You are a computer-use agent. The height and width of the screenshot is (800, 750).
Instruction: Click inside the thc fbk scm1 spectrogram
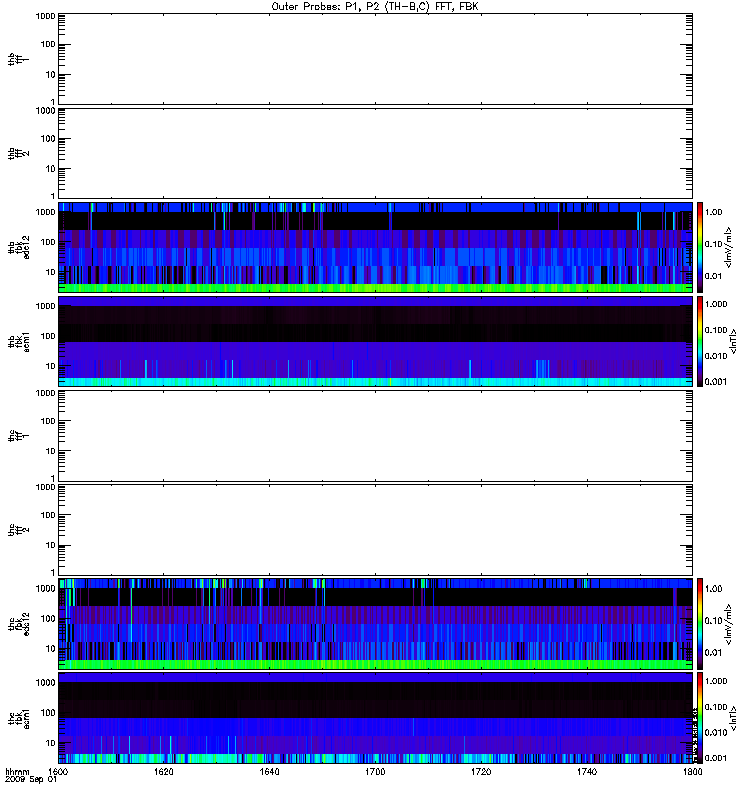click(x=375, y=717)
